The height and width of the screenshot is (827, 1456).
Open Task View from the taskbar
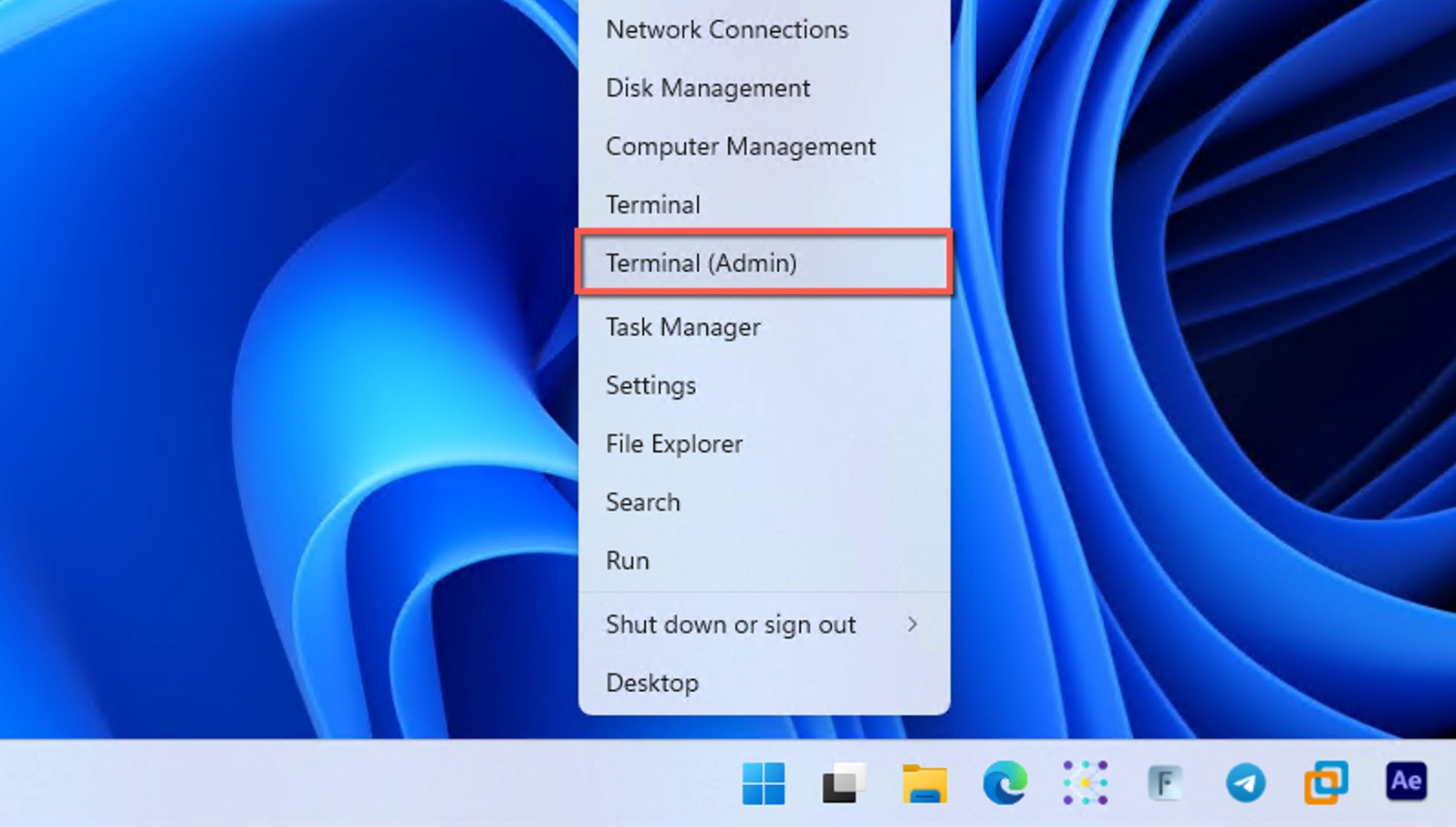click(844, 783)
